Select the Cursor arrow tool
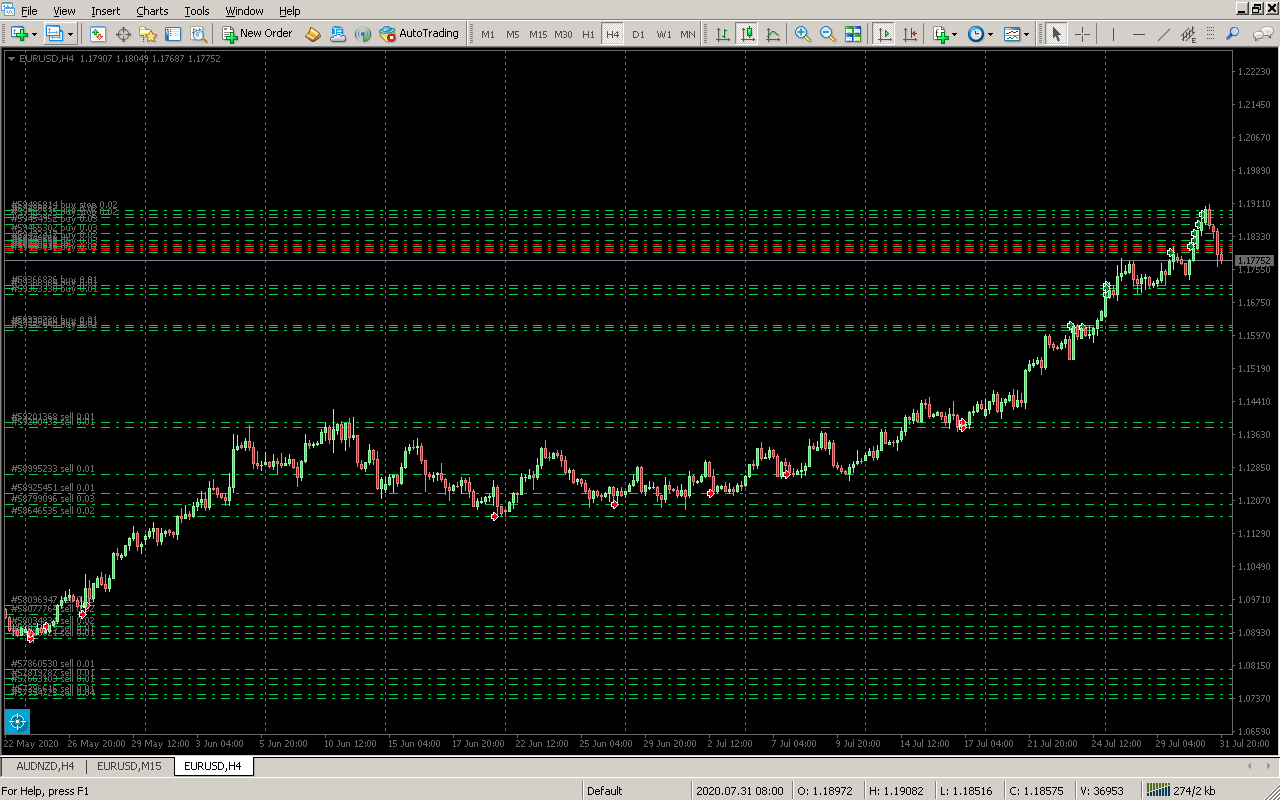 click(x=1057, y=34)
